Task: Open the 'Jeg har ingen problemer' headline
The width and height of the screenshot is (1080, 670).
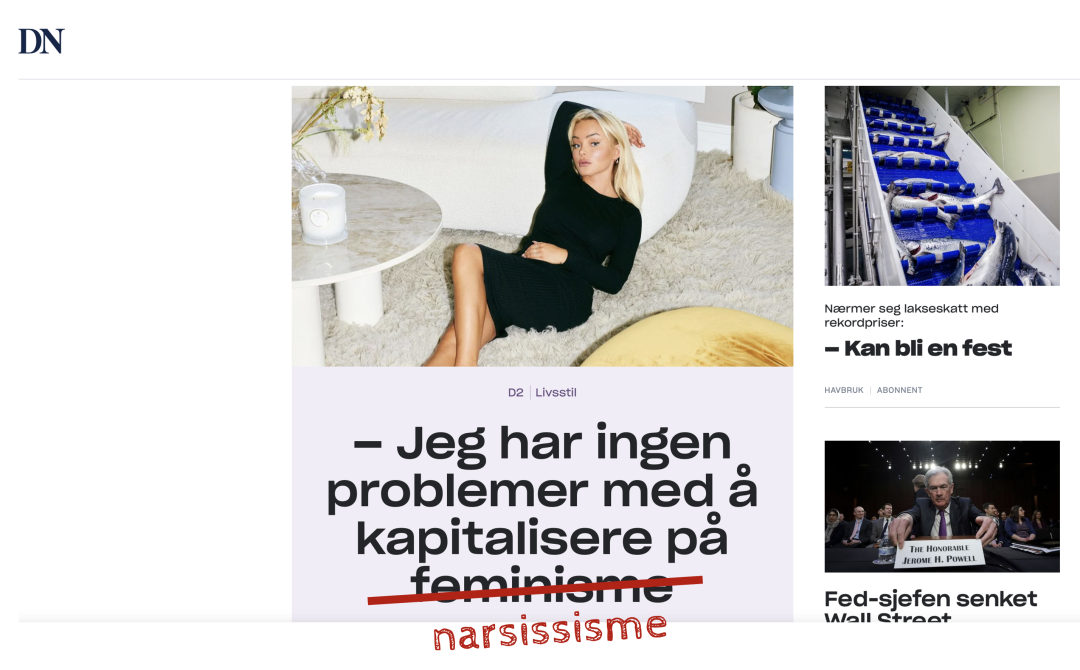Action: point(542,513)
